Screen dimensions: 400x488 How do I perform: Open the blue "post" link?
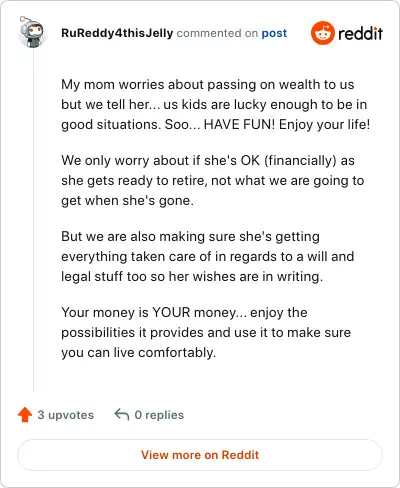274,33
